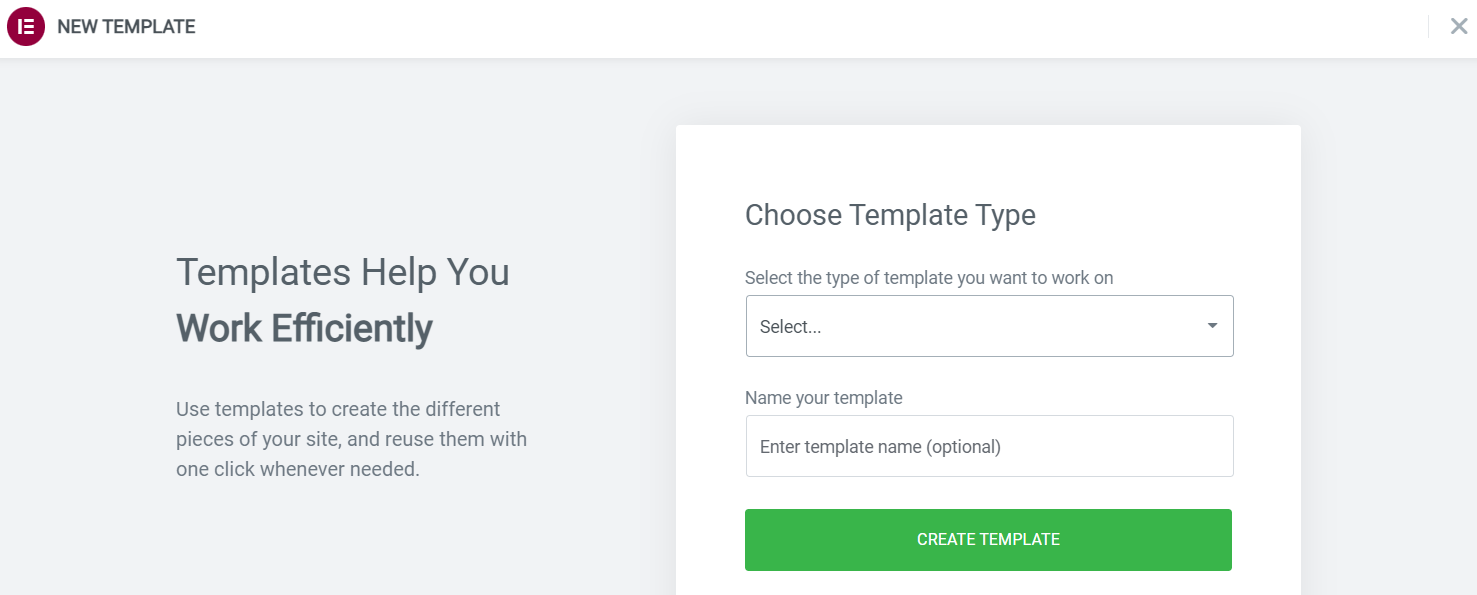The width and height of the screenshot is (1477, 595).
Task: Click the 'Name your template' label
Action: click(x=824, y=398)
